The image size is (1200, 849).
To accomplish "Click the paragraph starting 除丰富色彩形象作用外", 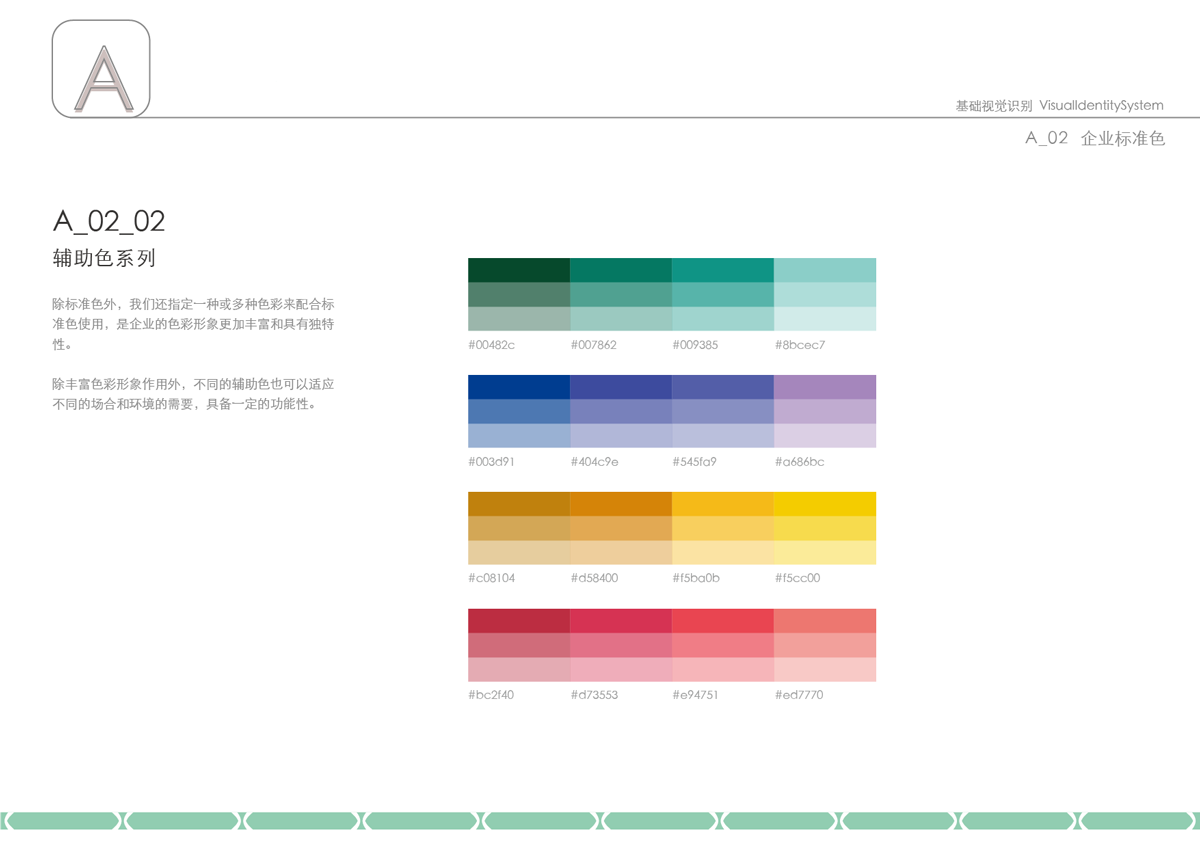I will (x=193, y=394).
